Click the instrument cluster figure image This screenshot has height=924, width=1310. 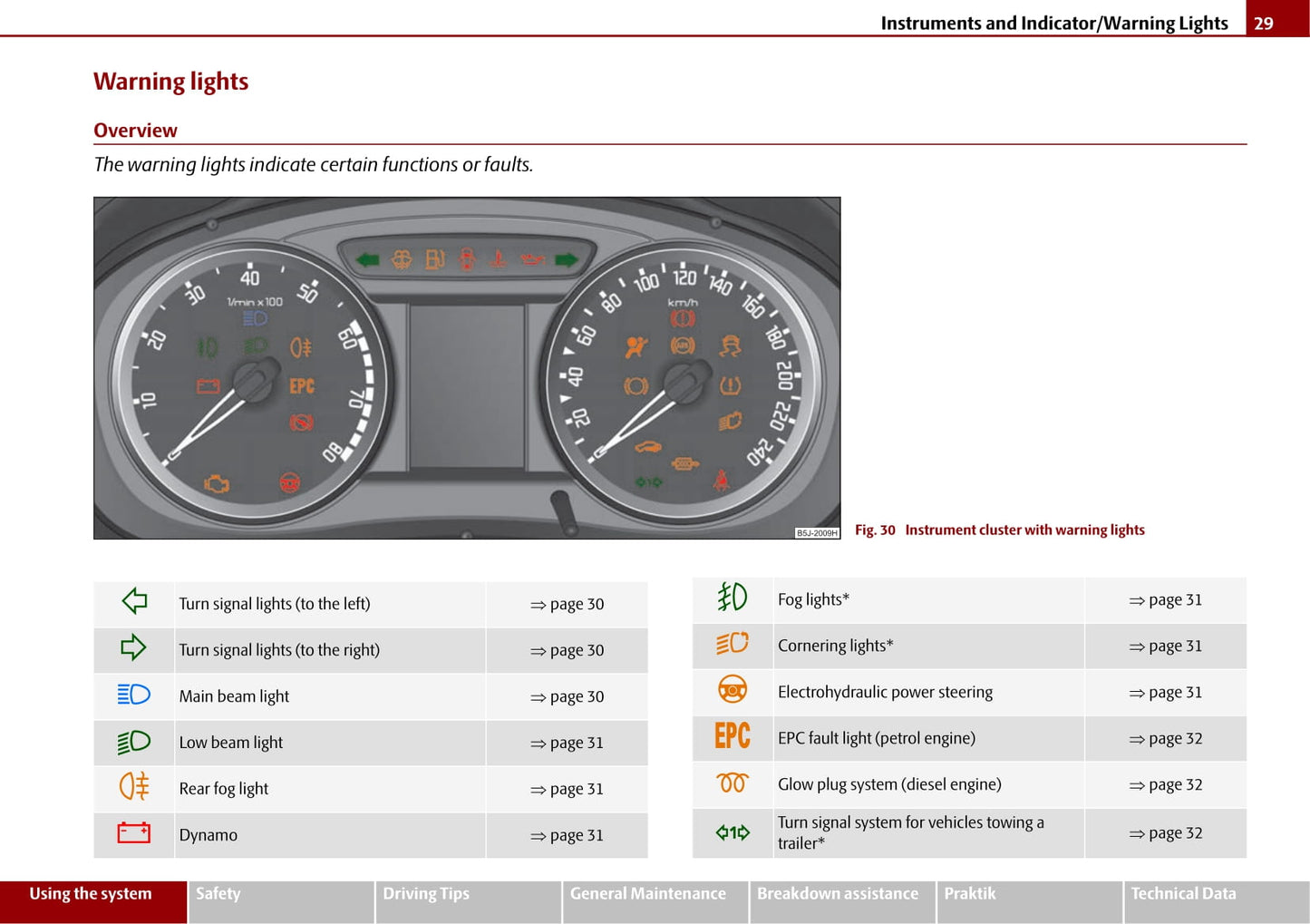click(x=467, y=368)
